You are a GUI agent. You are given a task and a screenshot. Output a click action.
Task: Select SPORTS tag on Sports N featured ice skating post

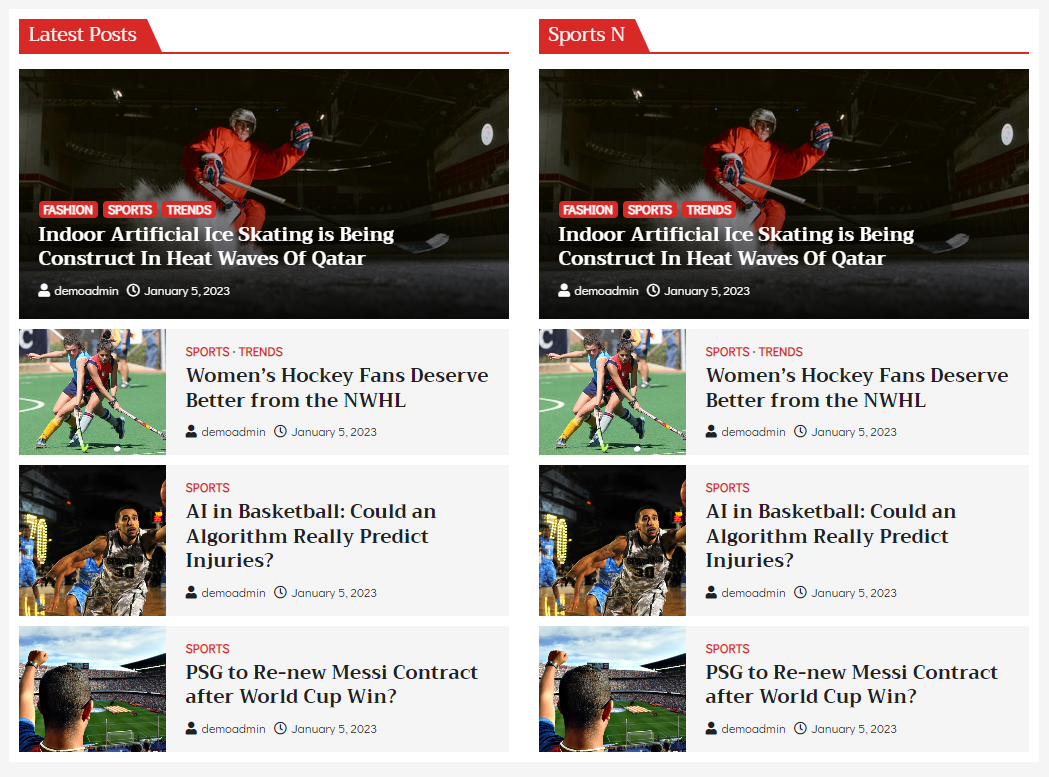click(x=650, y=210)
